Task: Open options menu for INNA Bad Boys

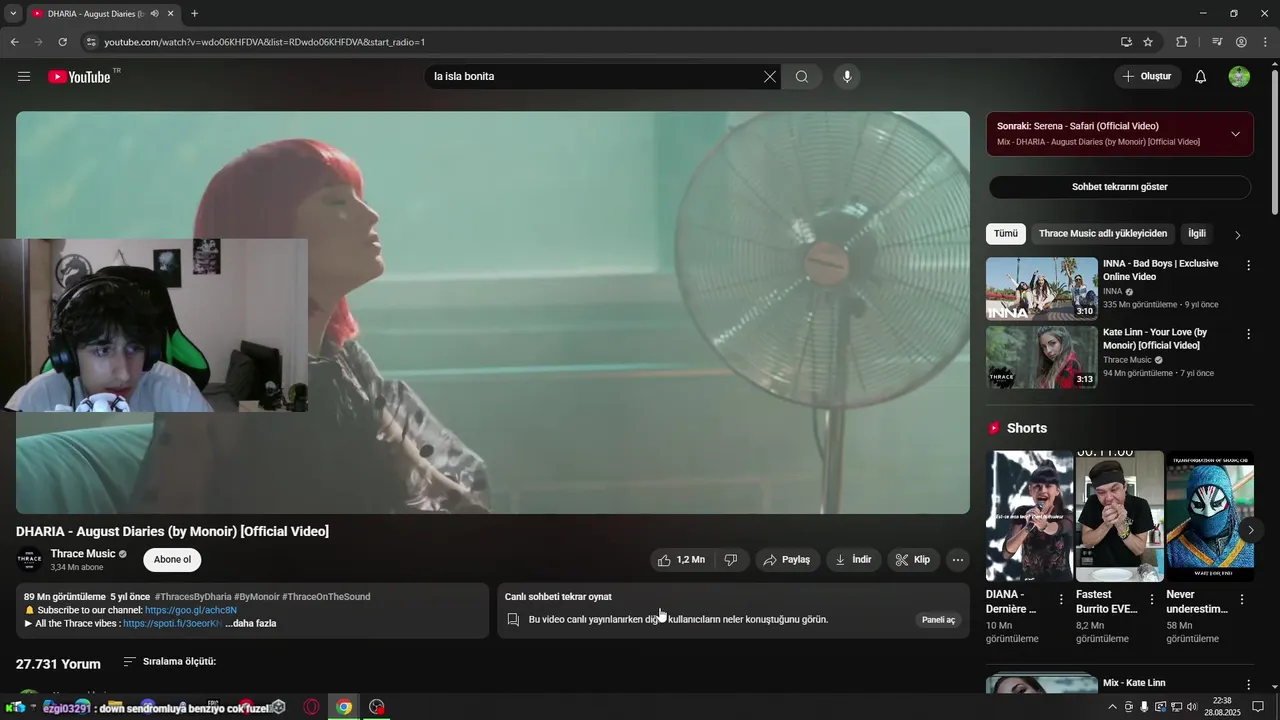Action: tap(1248, 265)
